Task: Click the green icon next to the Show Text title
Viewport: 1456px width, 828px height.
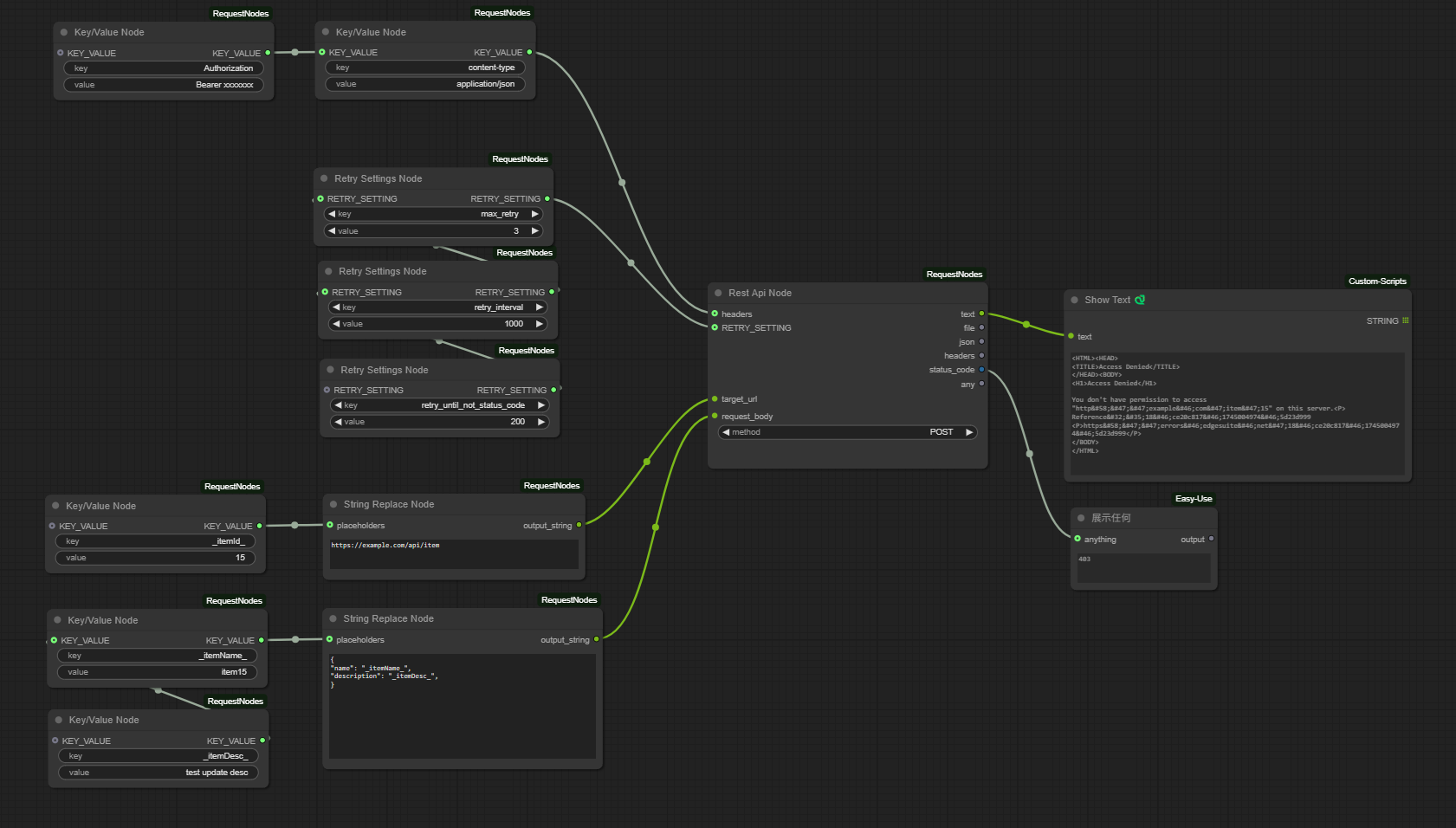Action: pyautogui.click(x=1140, y=300)
